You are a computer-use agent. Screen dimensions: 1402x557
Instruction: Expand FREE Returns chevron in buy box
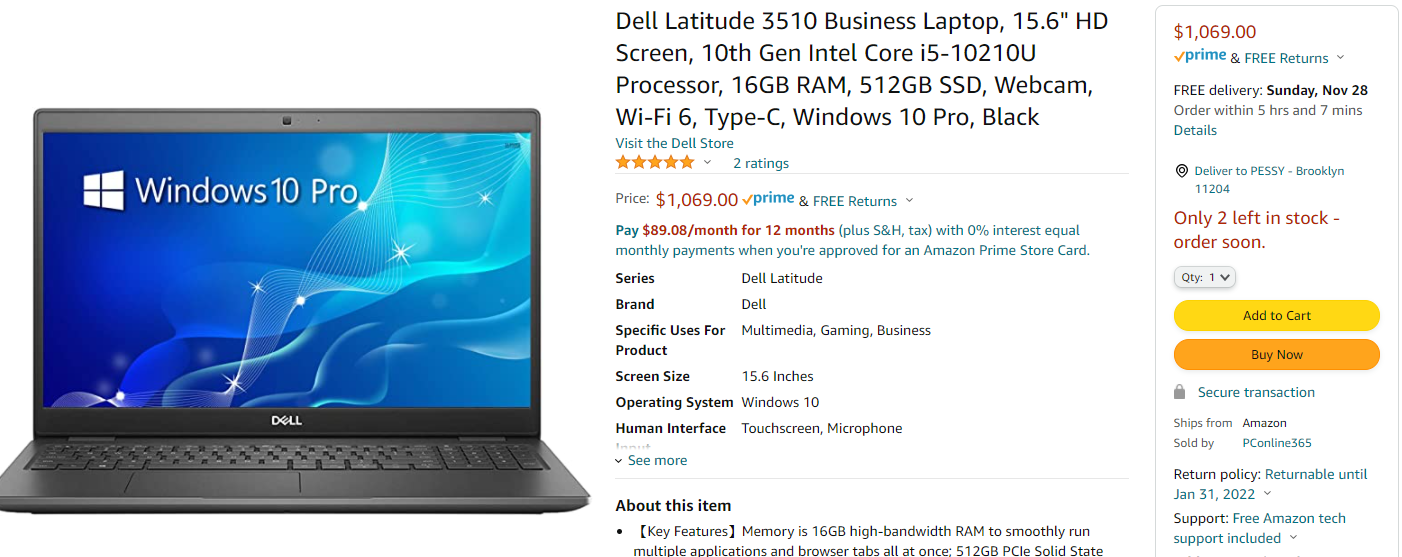coord(1340,58)
